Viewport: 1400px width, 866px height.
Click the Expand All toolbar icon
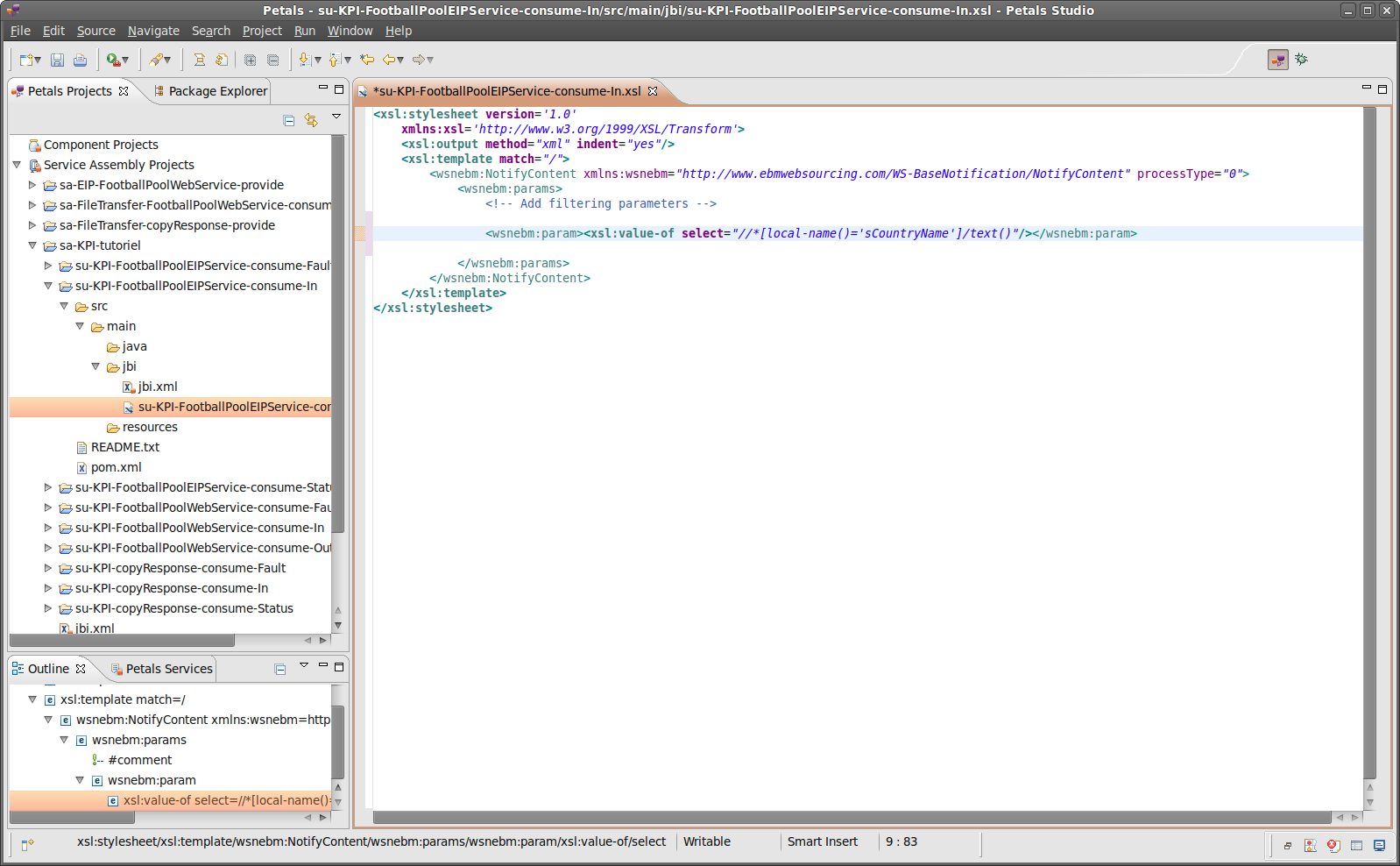click(x=250, y=60)
